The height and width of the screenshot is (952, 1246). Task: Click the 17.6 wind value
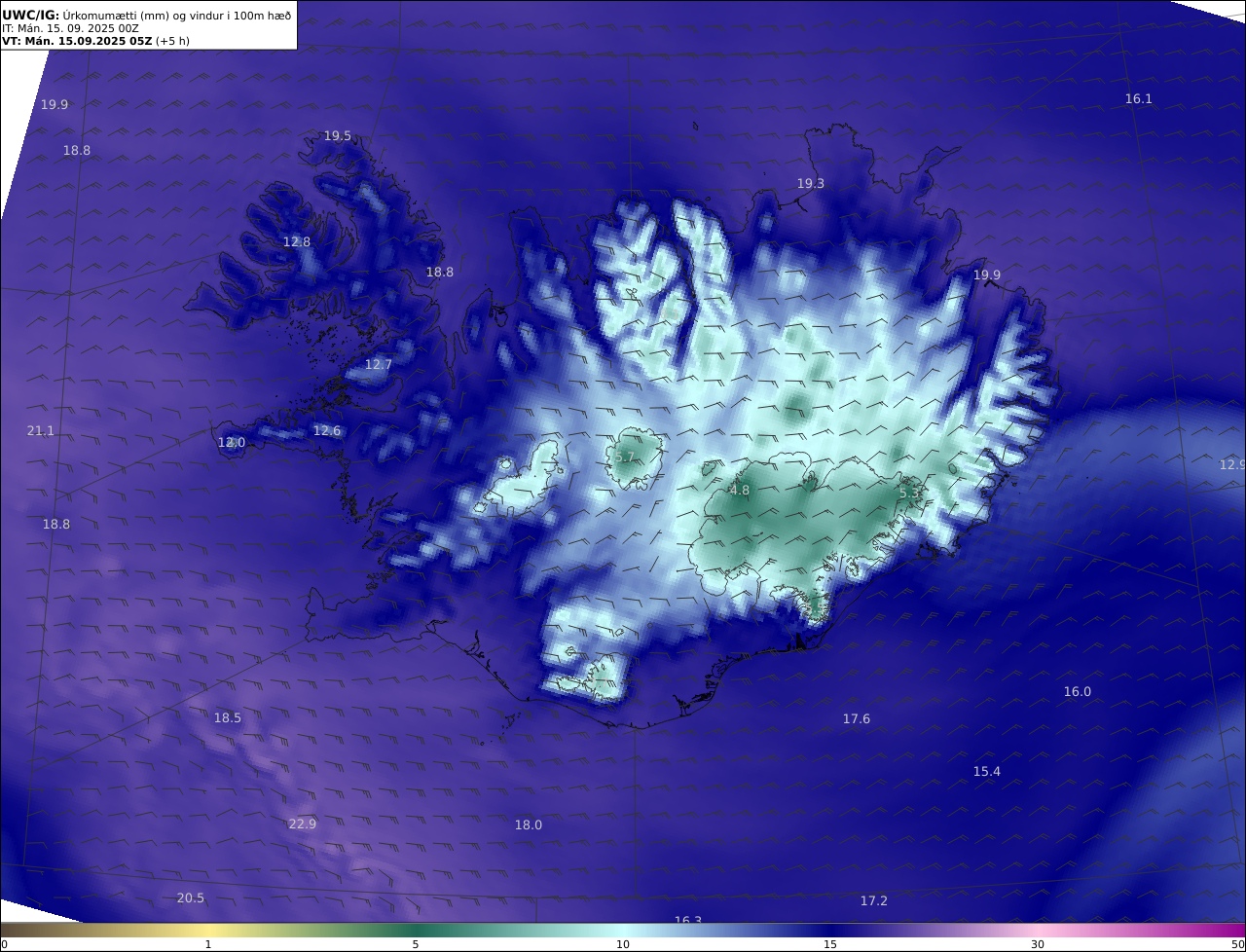(857, 718)
